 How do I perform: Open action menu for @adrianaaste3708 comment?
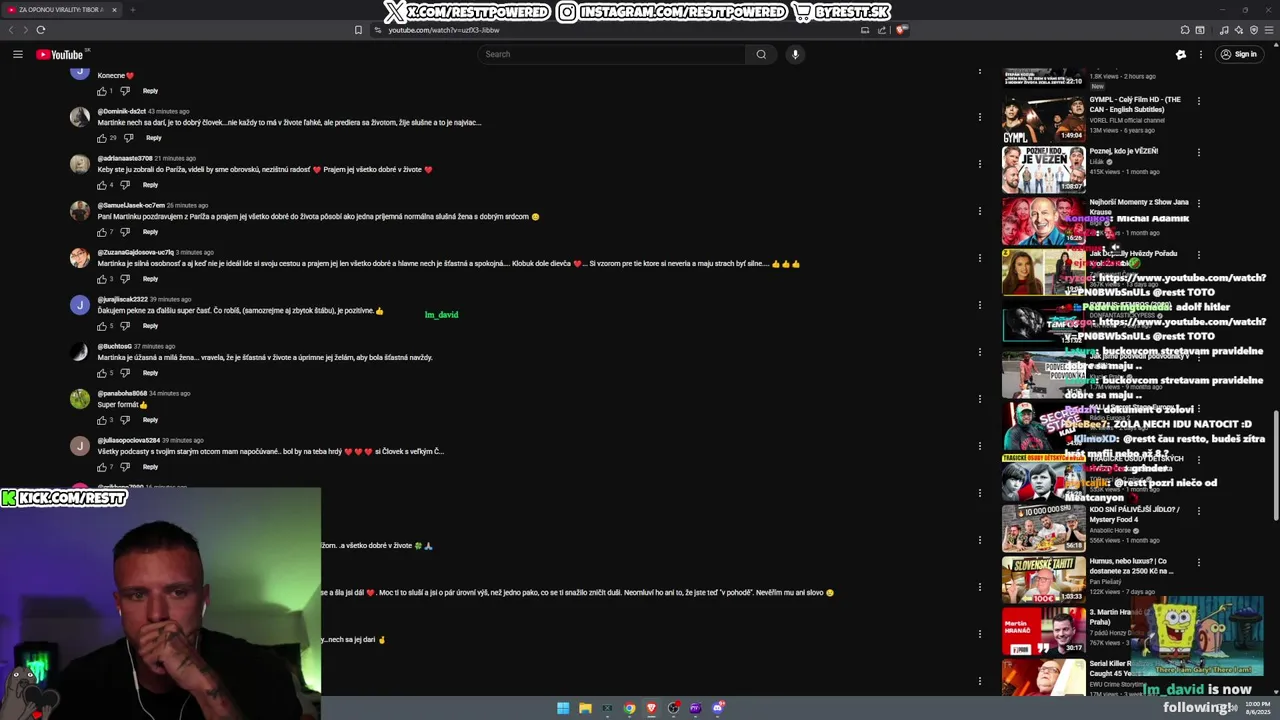pyautogui.click(x=980, y=164)
